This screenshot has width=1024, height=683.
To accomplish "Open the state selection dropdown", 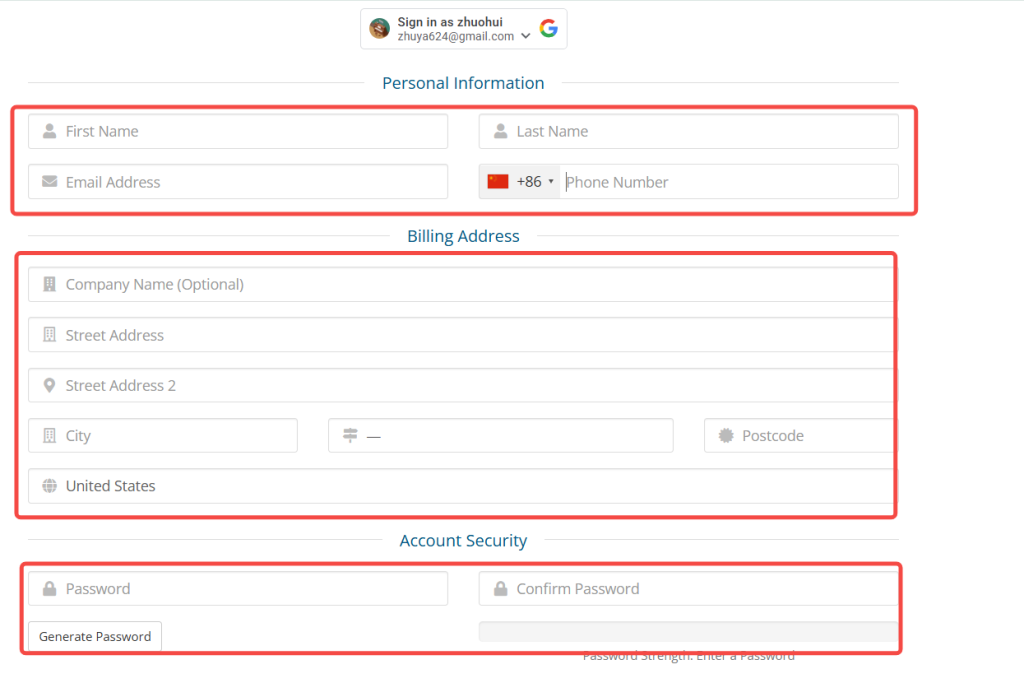I will pyautogui.click(x=500, y=436).
